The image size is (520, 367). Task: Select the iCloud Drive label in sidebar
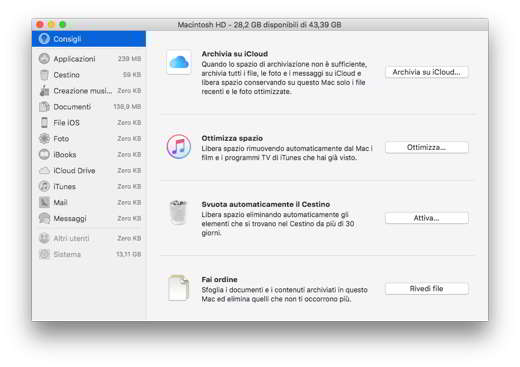tap(74, 171)
